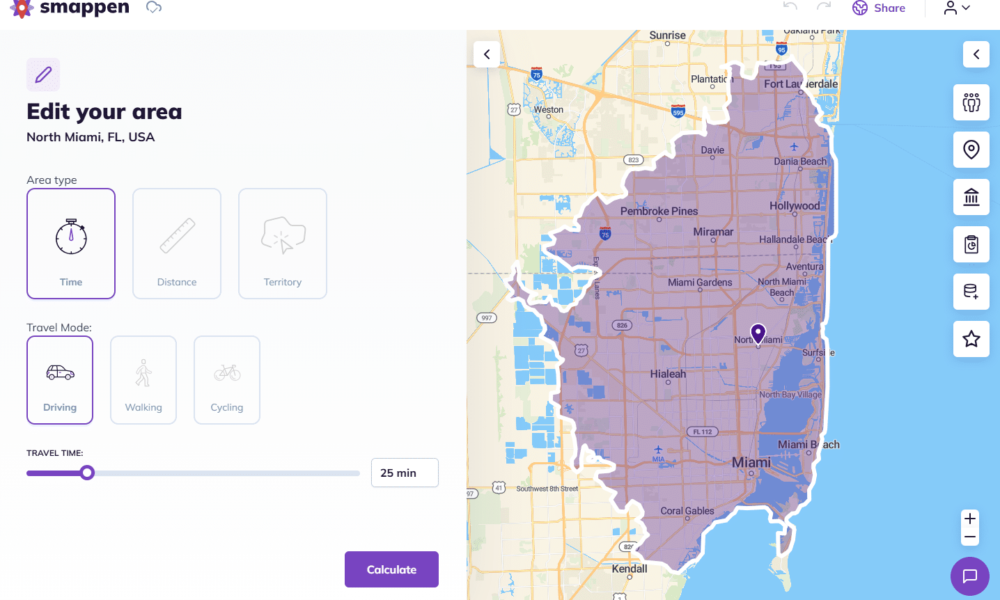Screen dimensions: 1000x600
Task: Open the chat support bubble
Action: (969, 576)
